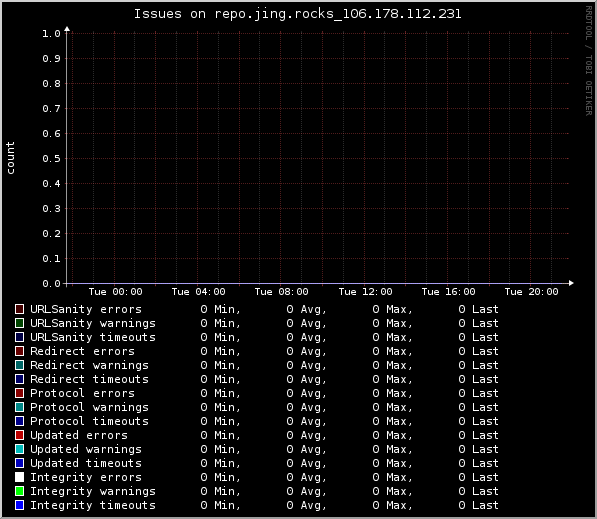Click the Updated warnings cyan swatch

(19, 449)
